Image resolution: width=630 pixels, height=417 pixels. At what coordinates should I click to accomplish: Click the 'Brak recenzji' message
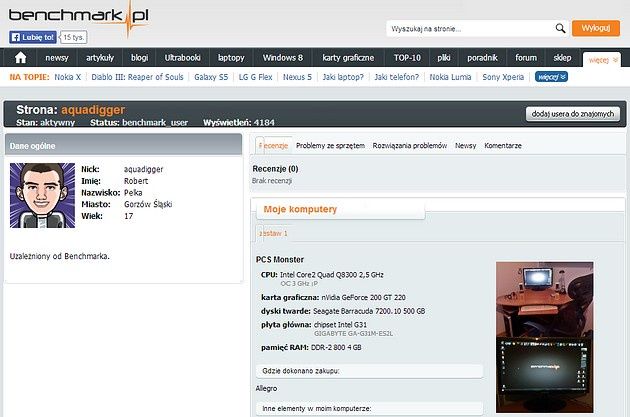coord(272,181)
